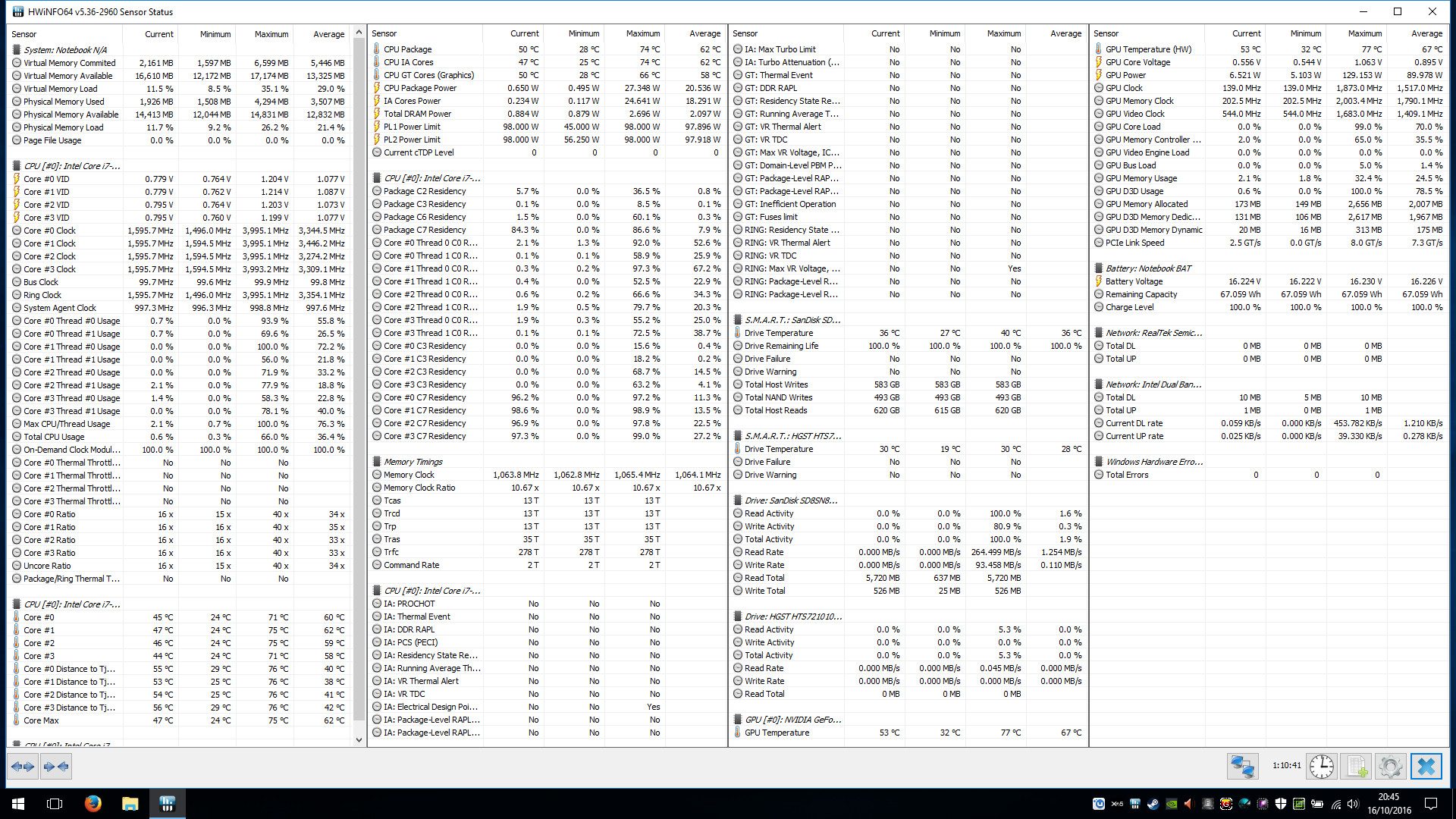
Task: Click the lightning icon beside Core #0 VID
Action: tap(17, 180)
